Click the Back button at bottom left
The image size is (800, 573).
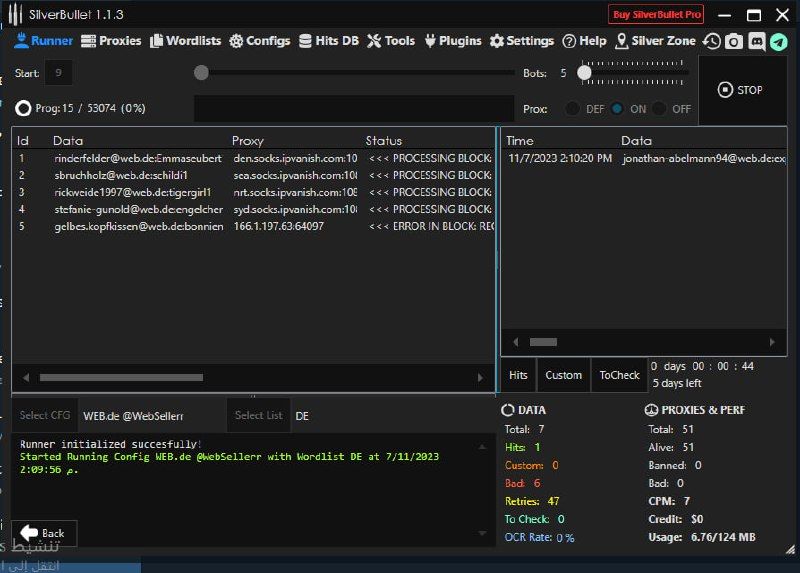click(x=44, y=533)
